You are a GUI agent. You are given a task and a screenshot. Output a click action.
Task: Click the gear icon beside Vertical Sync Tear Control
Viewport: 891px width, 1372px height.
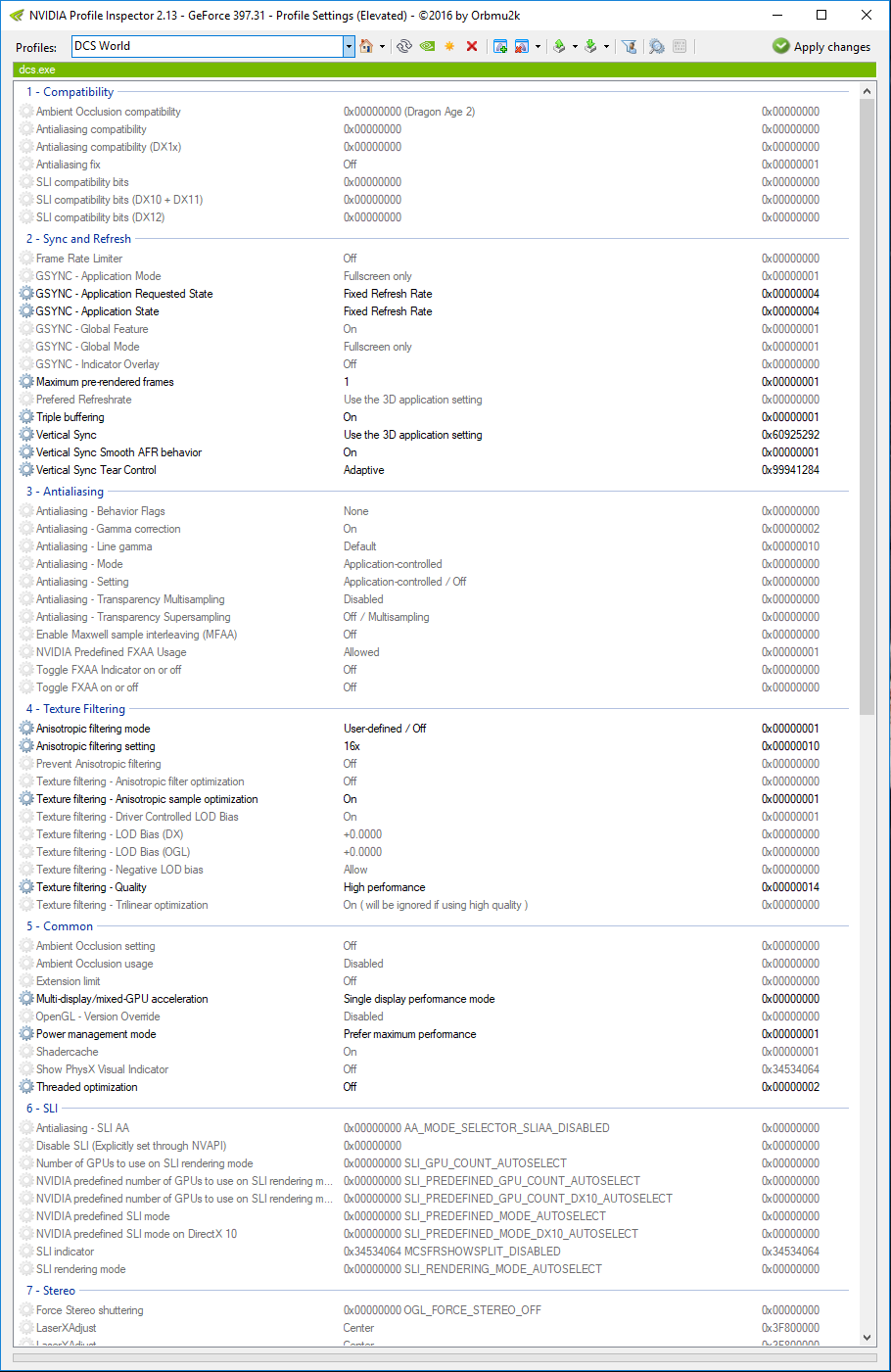26,470
